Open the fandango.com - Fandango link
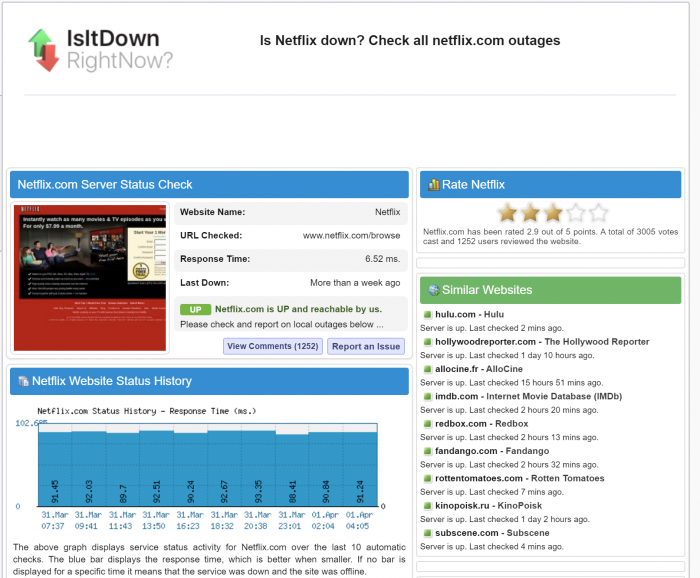This screenshot has height=578, width=700. click(x=491, y=451)
